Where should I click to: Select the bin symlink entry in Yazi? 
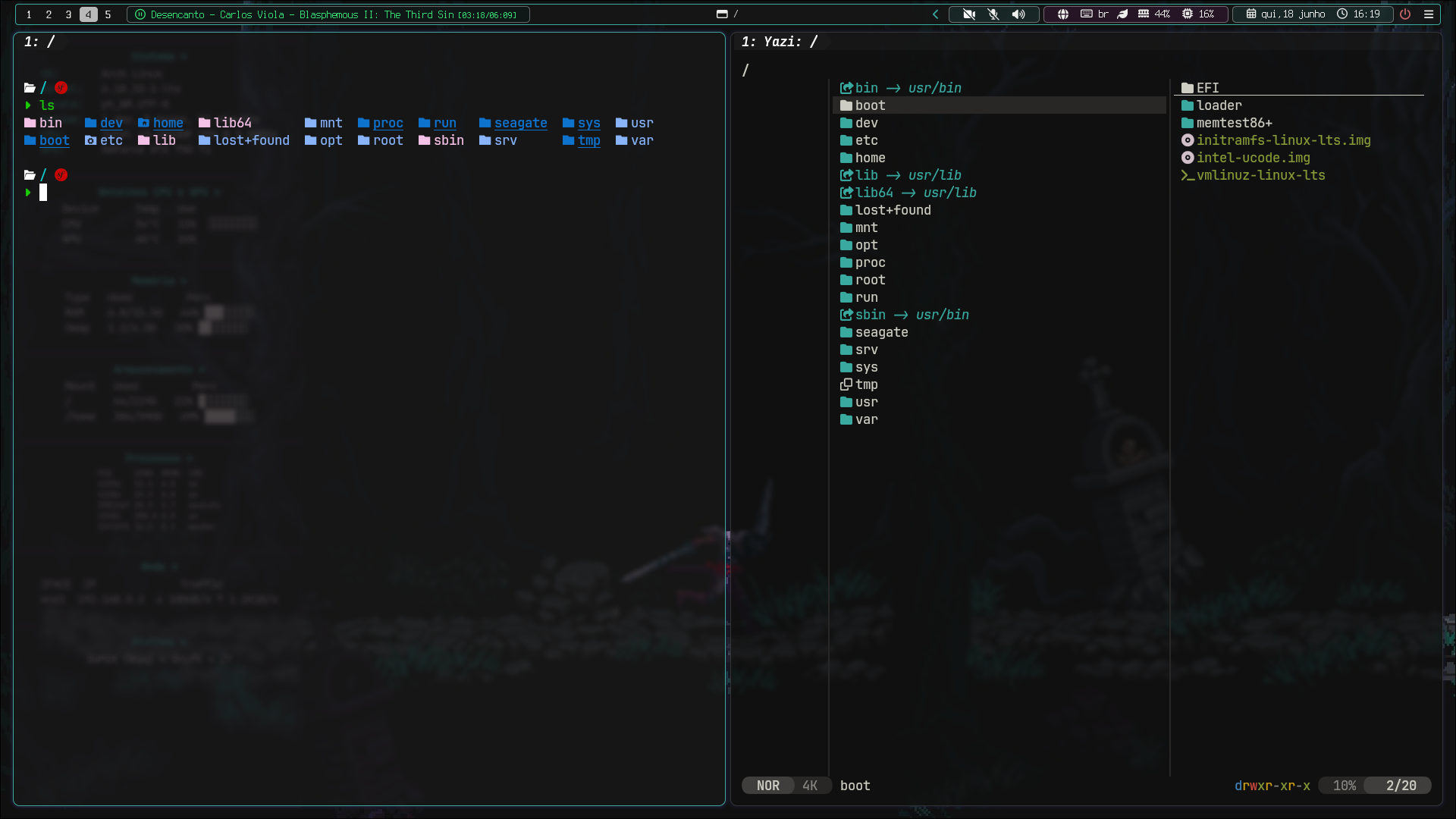pos(999,88)
